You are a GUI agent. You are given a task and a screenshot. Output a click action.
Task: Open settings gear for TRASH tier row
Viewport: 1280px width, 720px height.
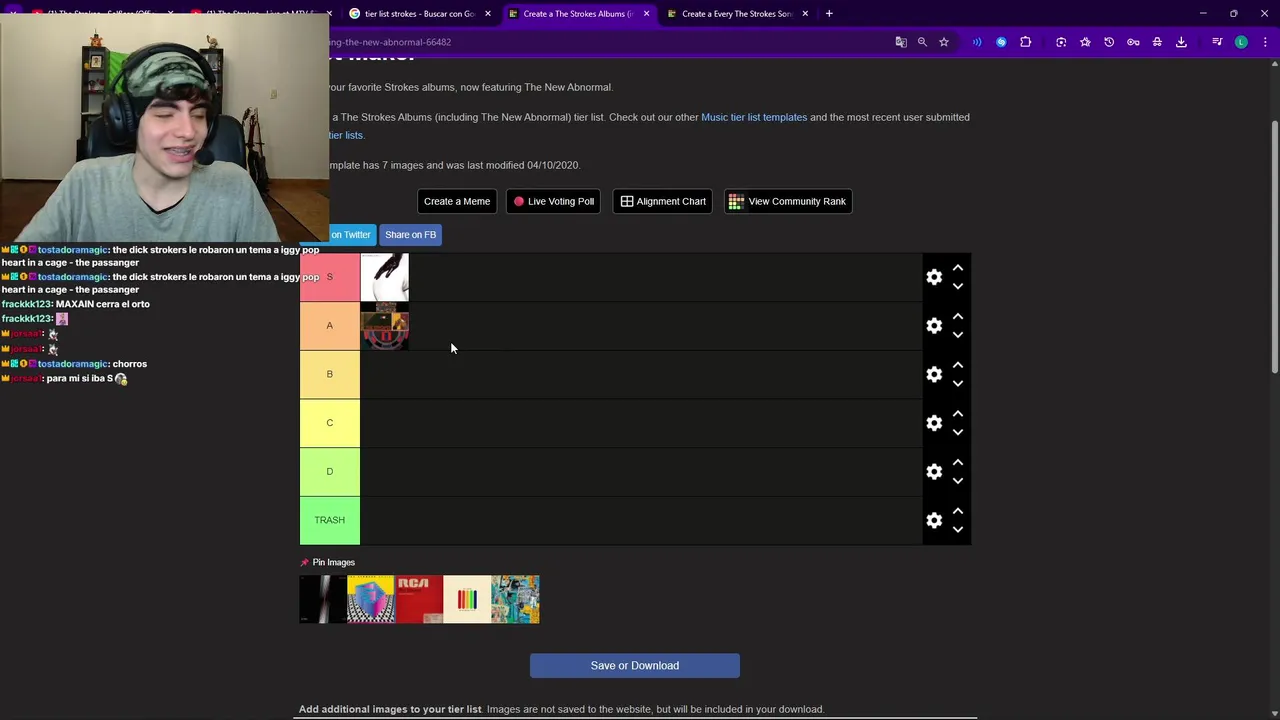[934, 520]
